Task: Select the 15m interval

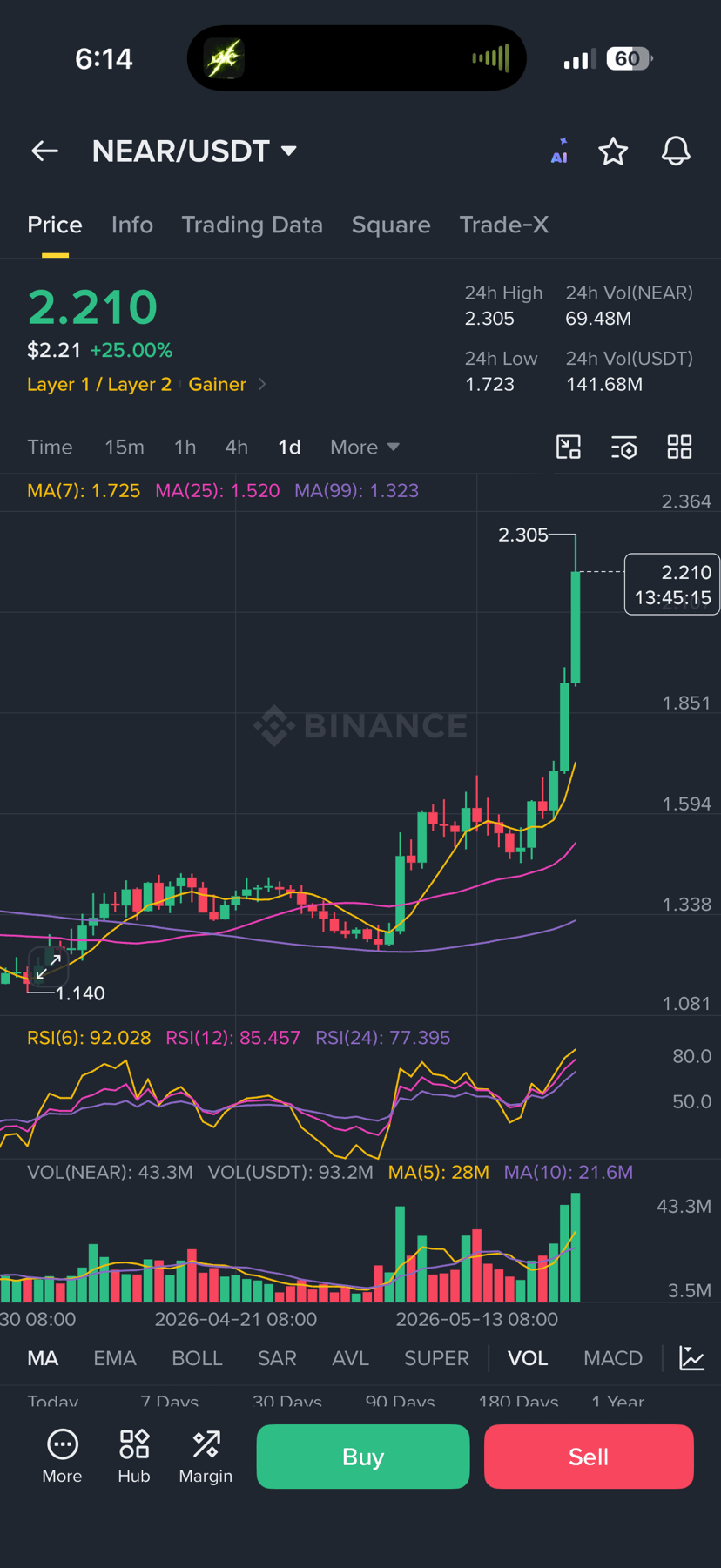Action: (x=125, y=448)
